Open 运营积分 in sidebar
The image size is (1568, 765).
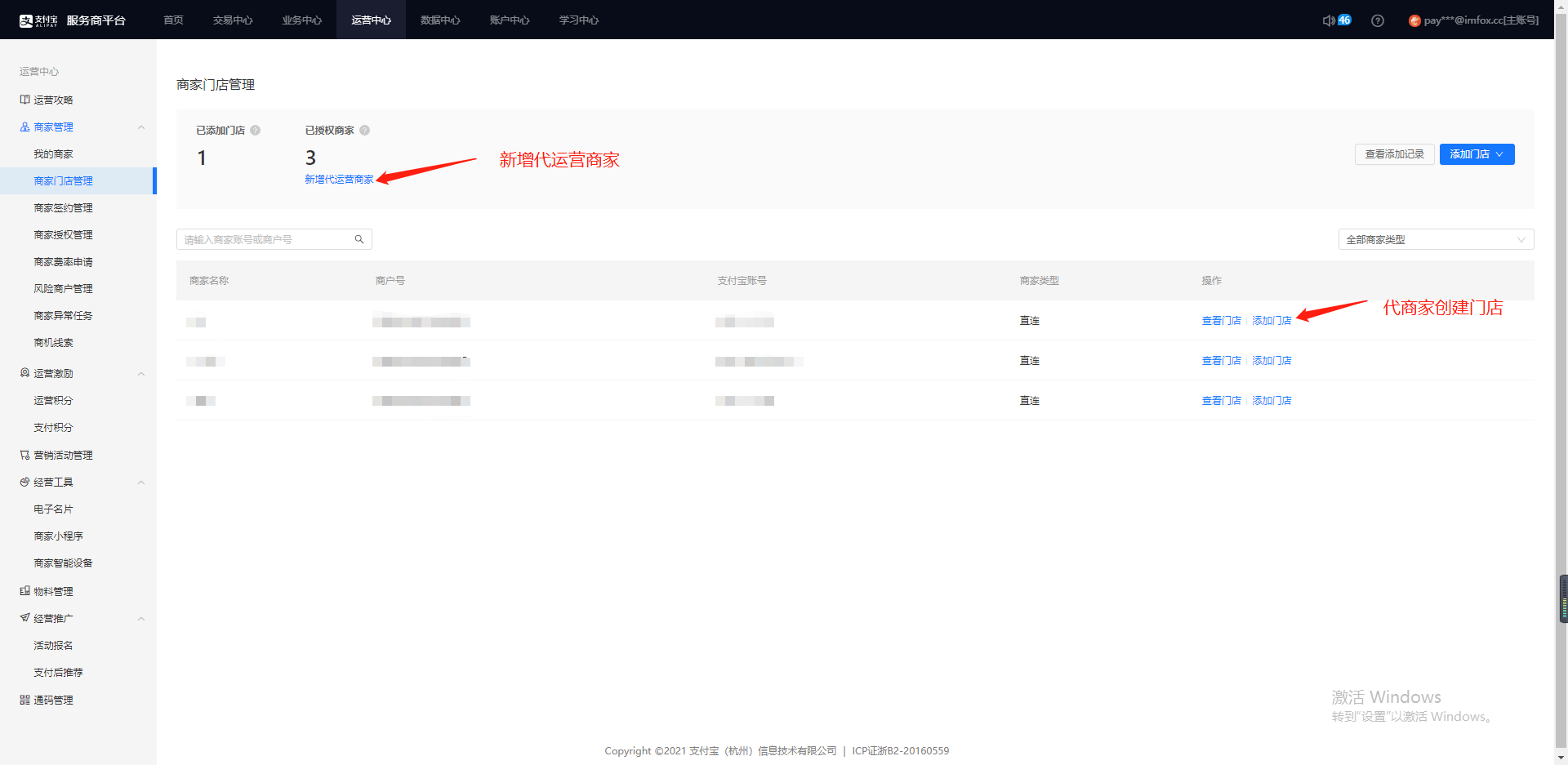53,401
